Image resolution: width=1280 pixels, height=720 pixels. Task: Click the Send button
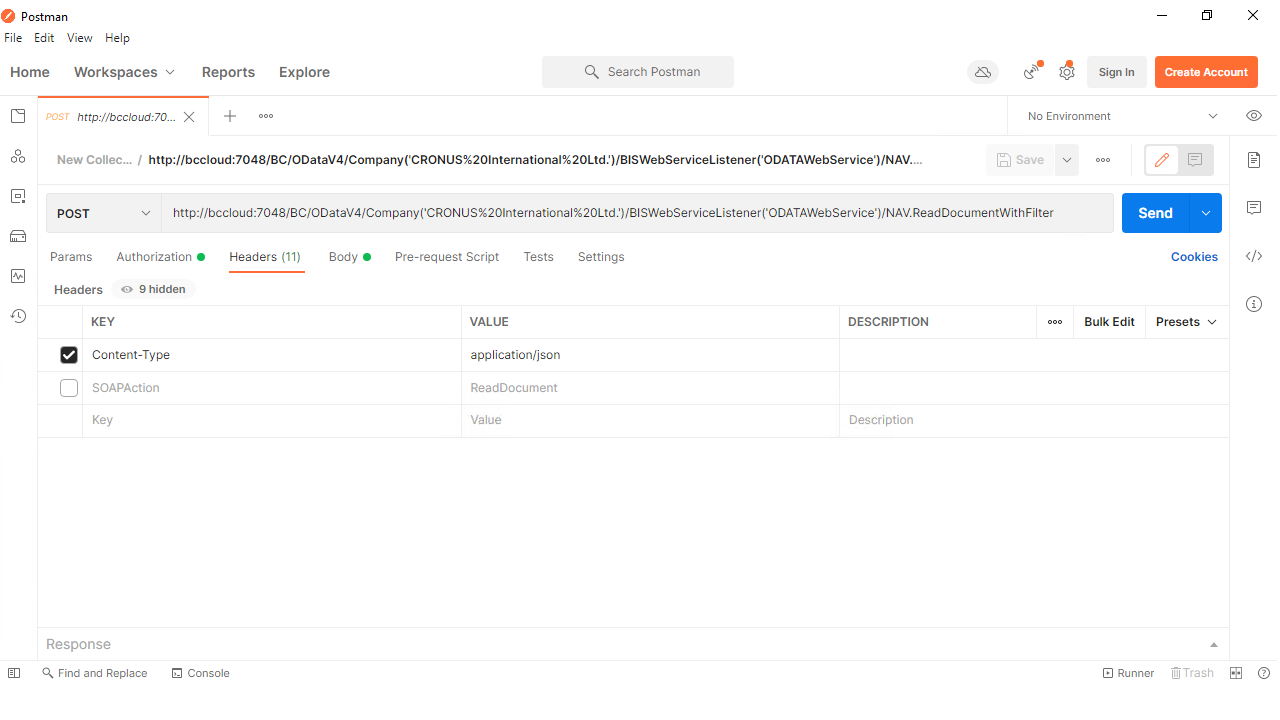click(x=1155, y=213)
